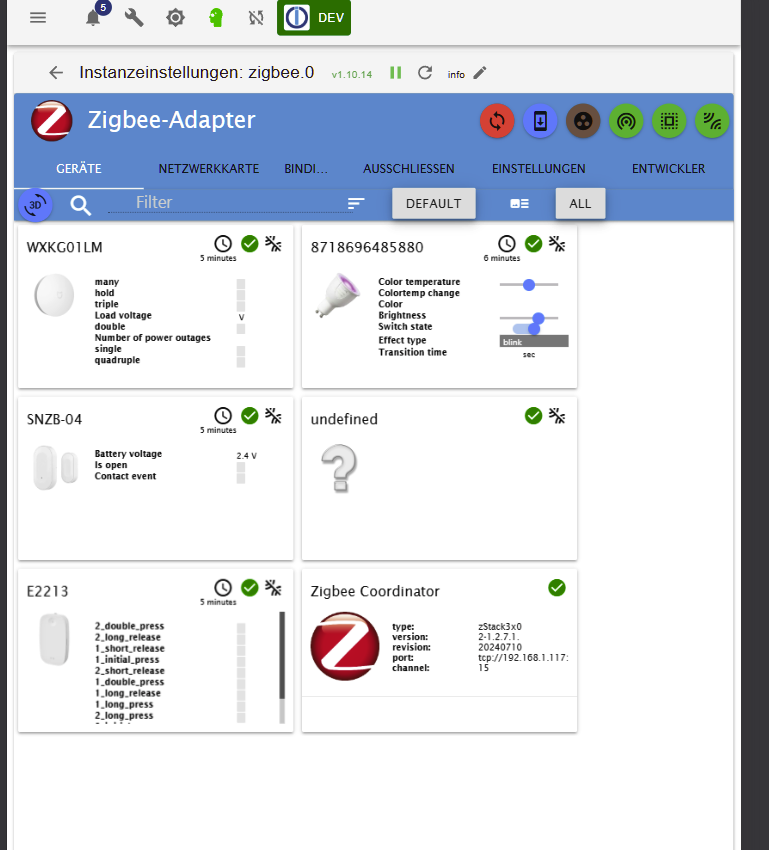Open the BINDI... tab
The image size is (769, 850).
(x=306, y=169)
